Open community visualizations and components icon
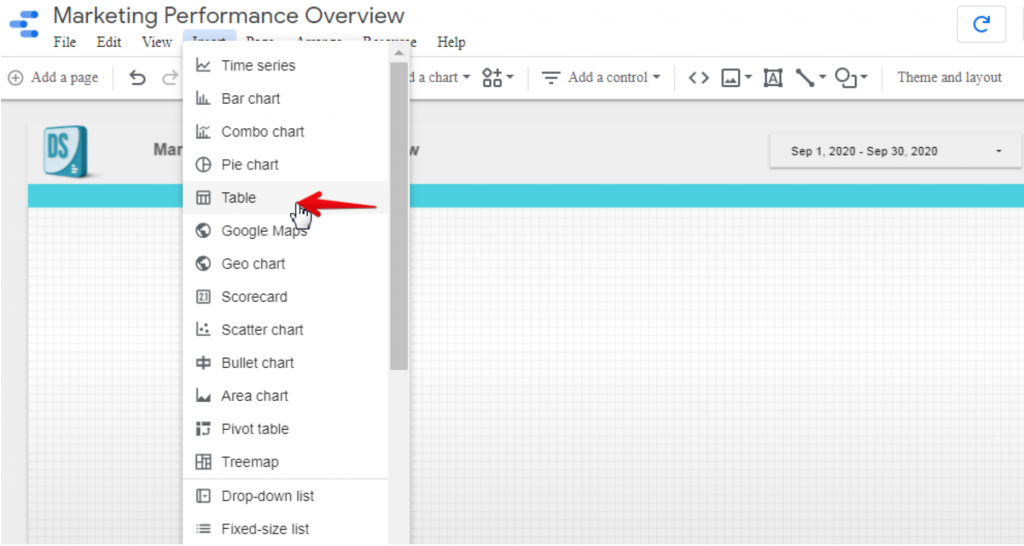 point(492,77)
